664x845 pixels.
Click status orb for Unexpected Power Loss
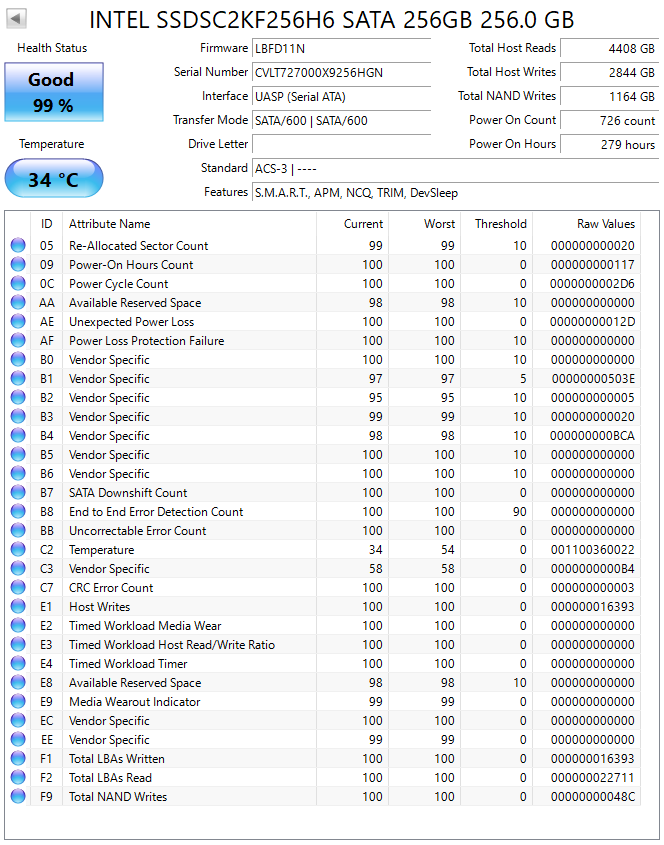pyautogui.click(x=18, y=322)
